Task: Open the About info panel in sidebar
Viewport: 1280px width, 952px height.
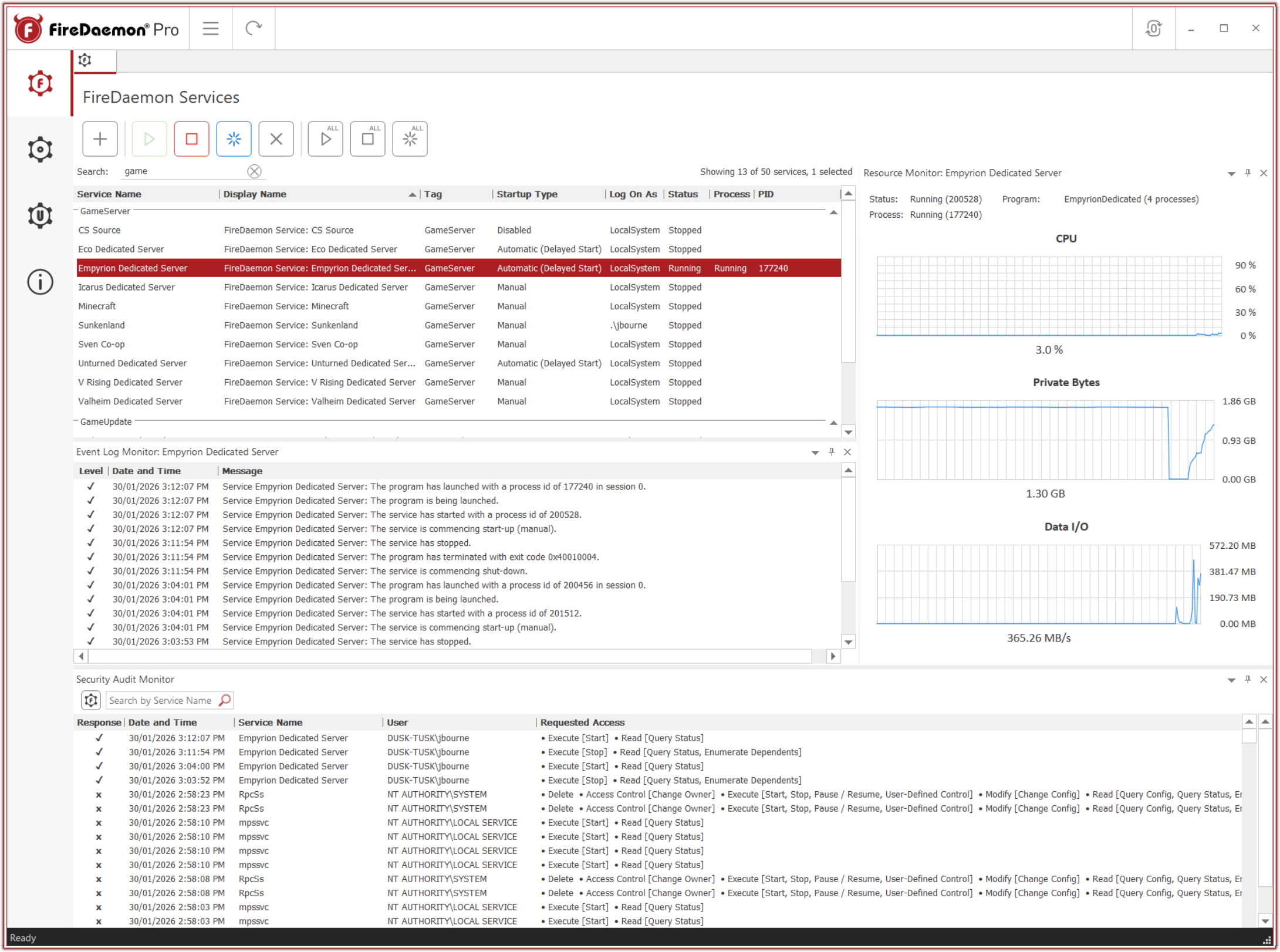Action: coord(39,283)
